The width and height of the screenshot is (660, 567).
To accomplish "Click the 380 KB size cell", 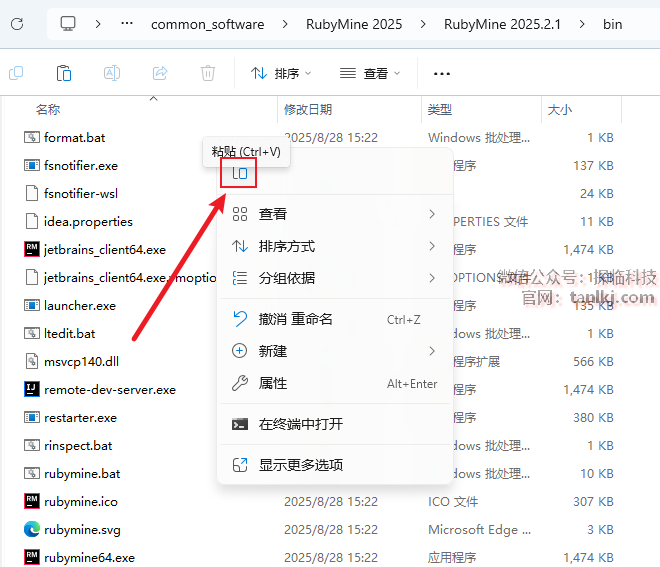I will (x=593, y=417).
